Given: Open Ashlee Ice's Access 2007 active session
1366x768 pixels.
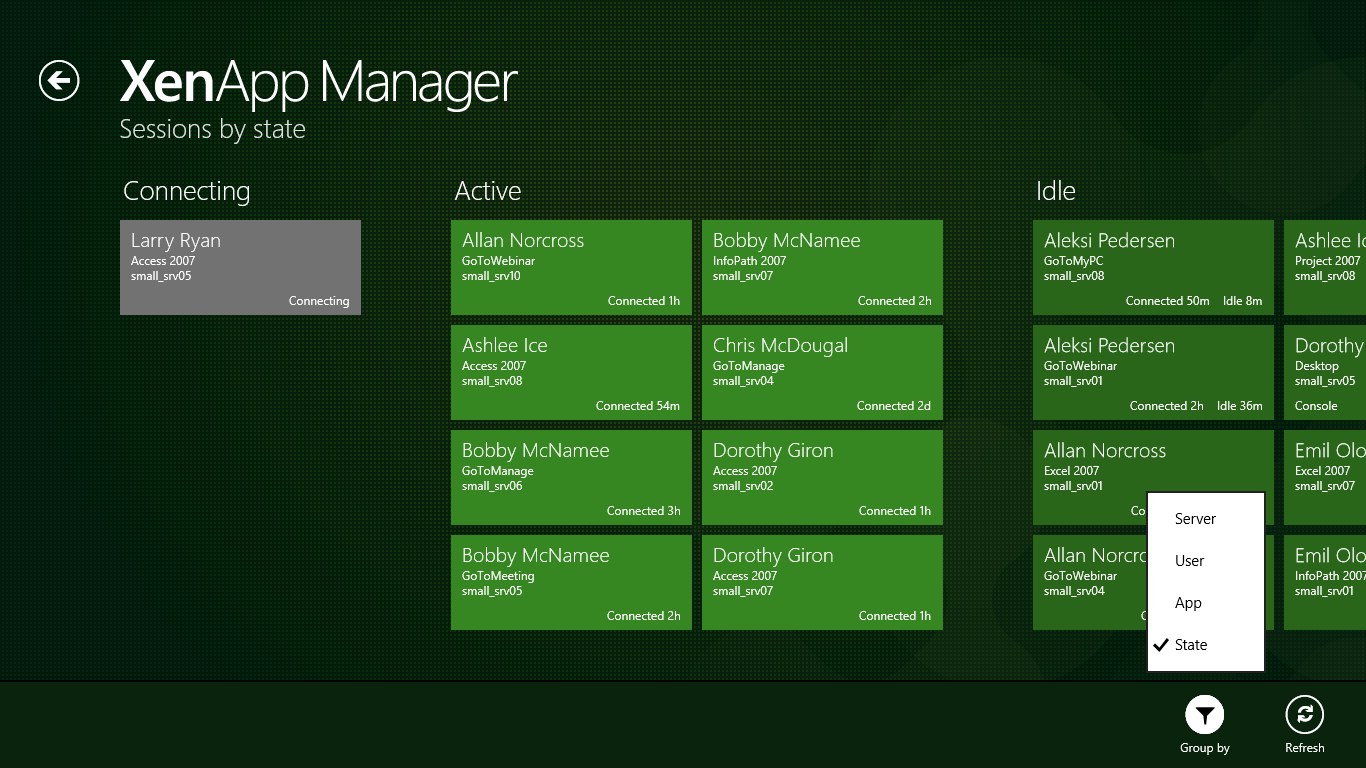Looking at the screenshot, I should click(x=571, y=372).
